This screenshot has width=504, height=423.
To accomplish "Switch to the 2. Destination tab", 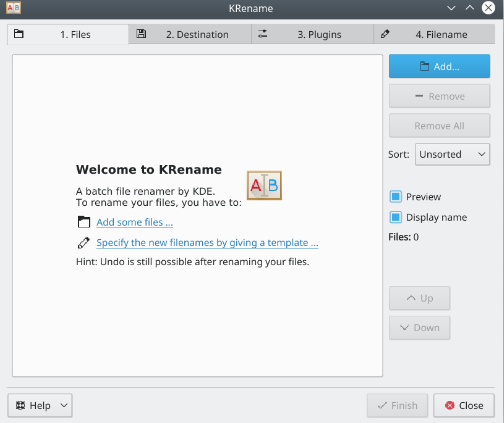I will (190, 34).
